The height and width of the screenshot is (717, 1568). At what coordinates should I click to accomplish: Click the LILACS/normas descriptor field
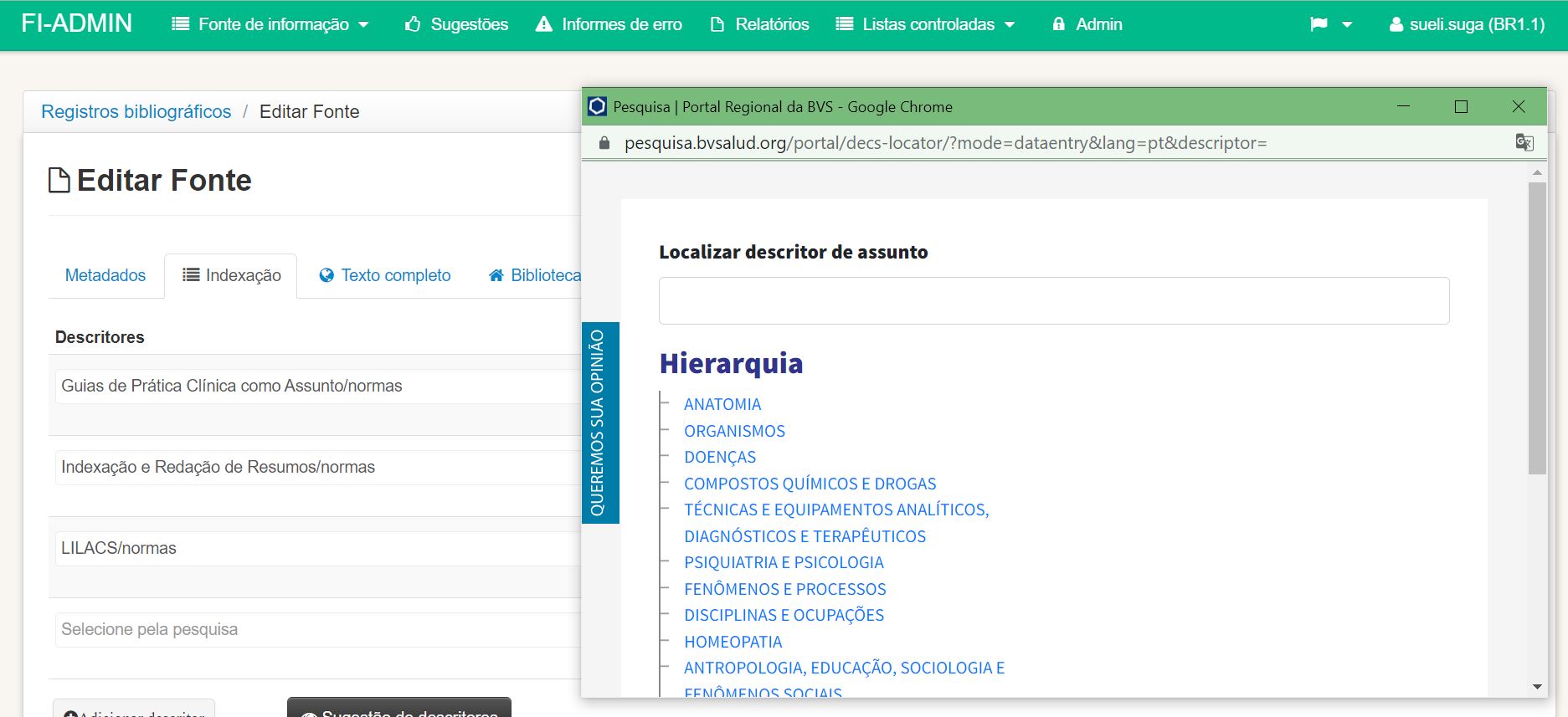tap(317, 548)
